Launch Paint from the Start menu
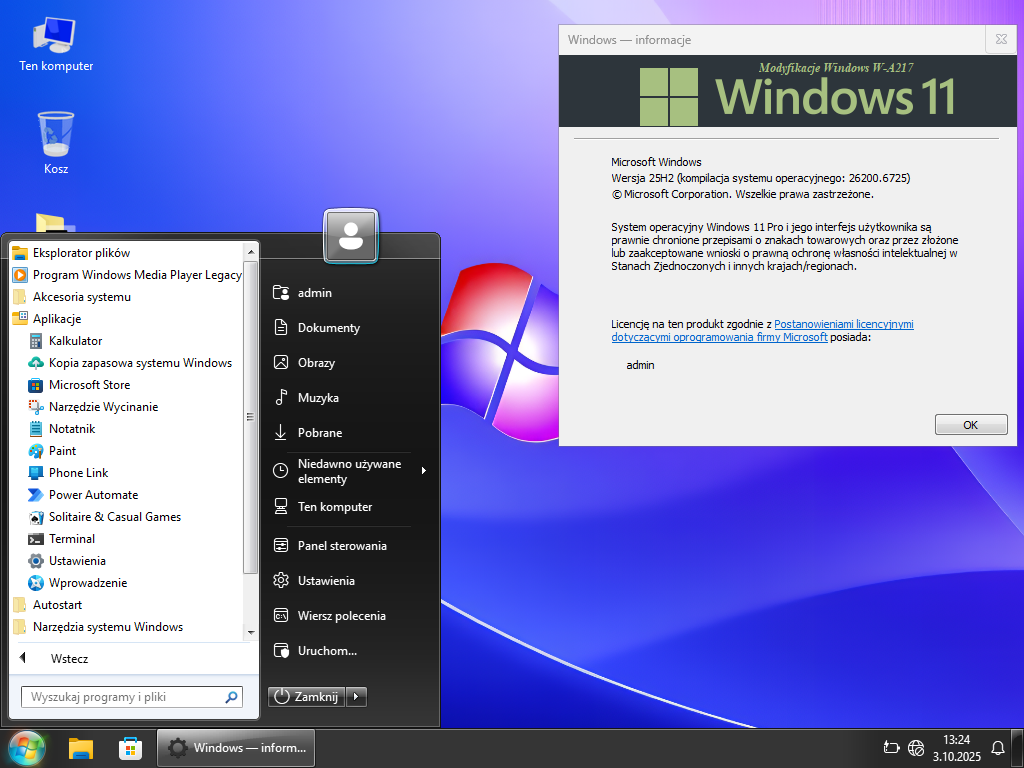Viewport: 1024px width, 768px height. coord(62,451)
